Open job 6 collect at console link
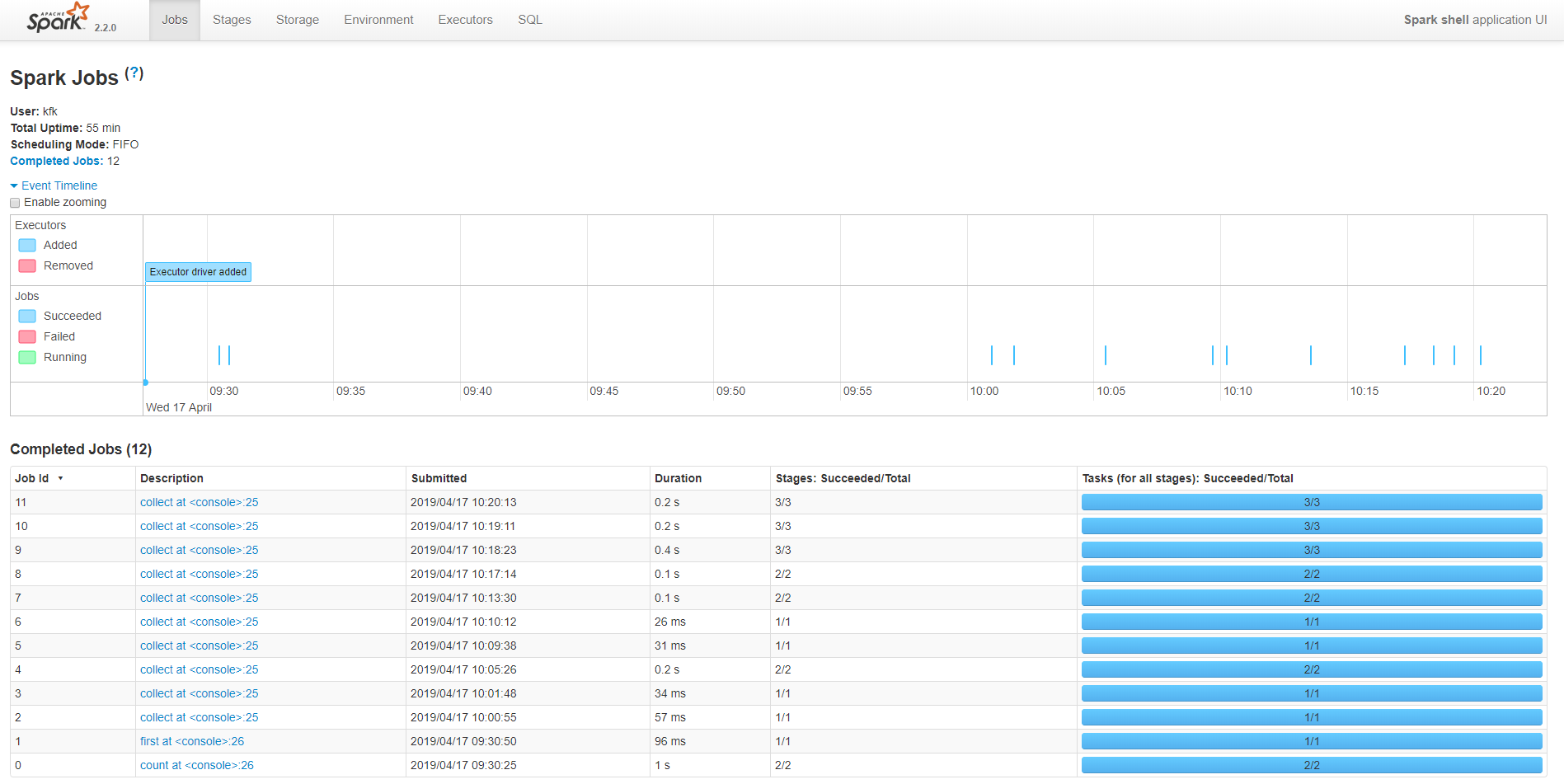 tap(199, 622)
